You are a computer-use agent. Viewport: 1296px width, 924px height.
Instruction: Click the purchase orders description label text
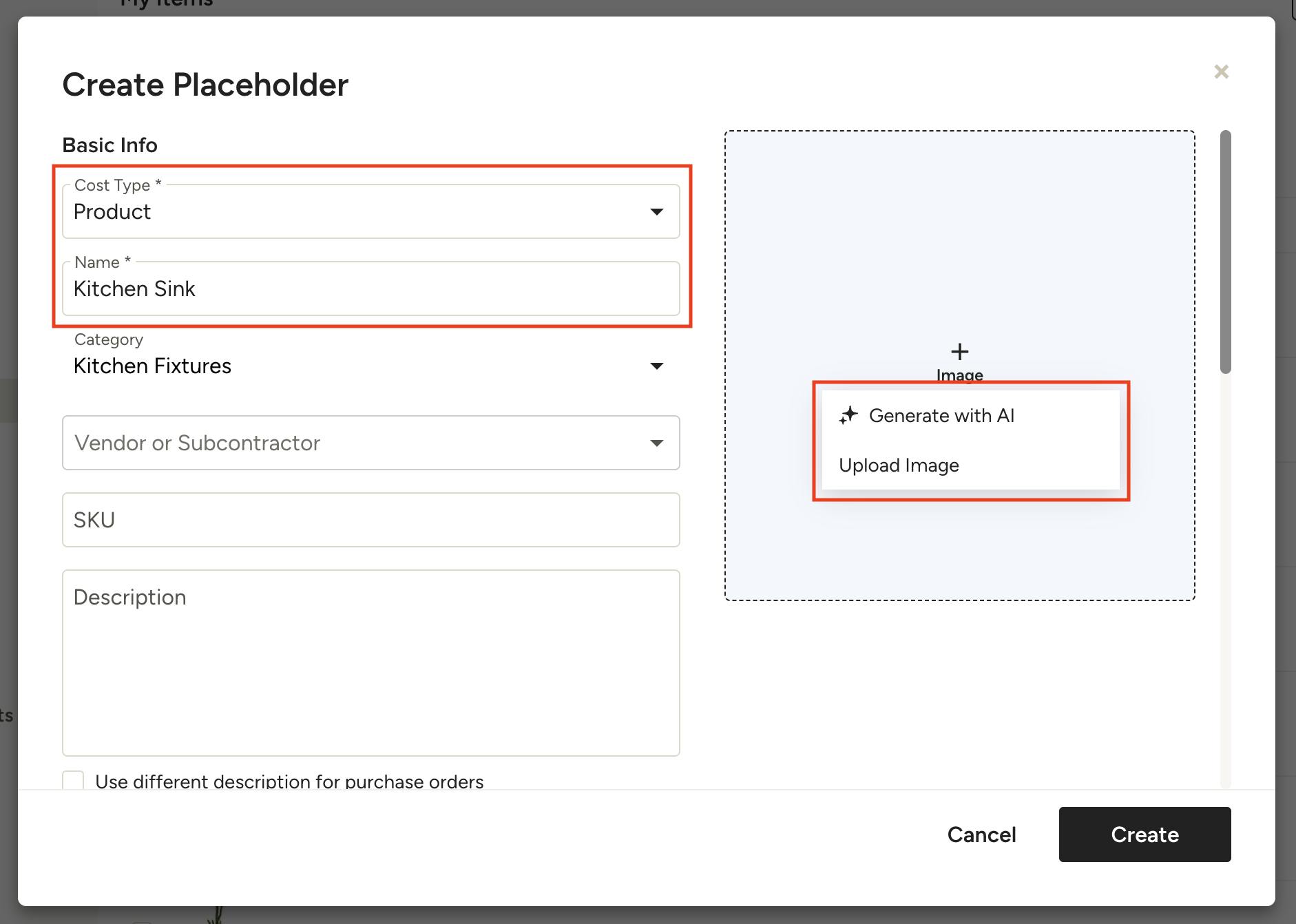[x=289, y=781]
